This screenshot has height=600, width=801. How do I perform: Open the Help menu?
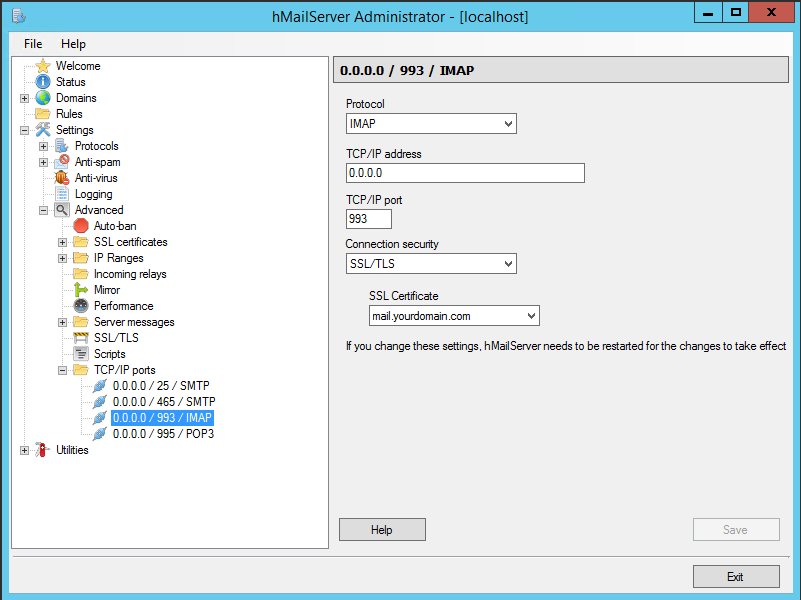(x=73, y=44)
